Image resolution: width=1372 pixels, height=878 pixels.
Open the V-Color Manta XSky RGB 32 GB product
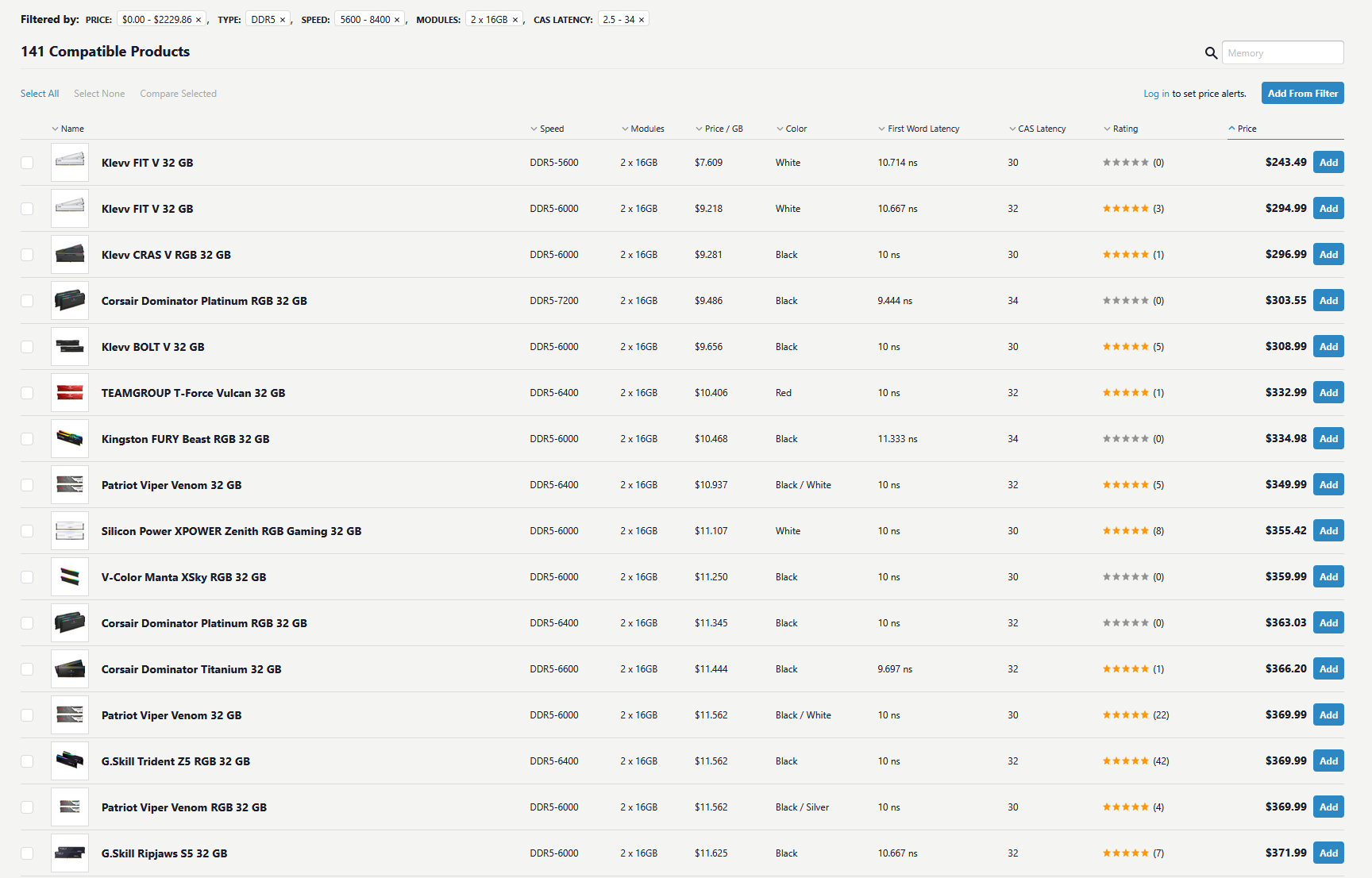click(184, 577)
